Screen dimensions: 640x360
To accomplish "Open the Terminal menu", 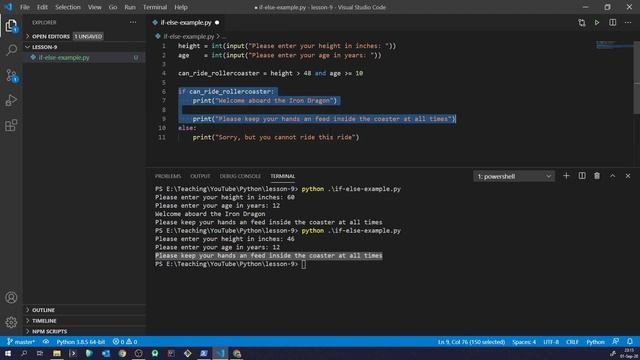I will [x=155, y=7].
